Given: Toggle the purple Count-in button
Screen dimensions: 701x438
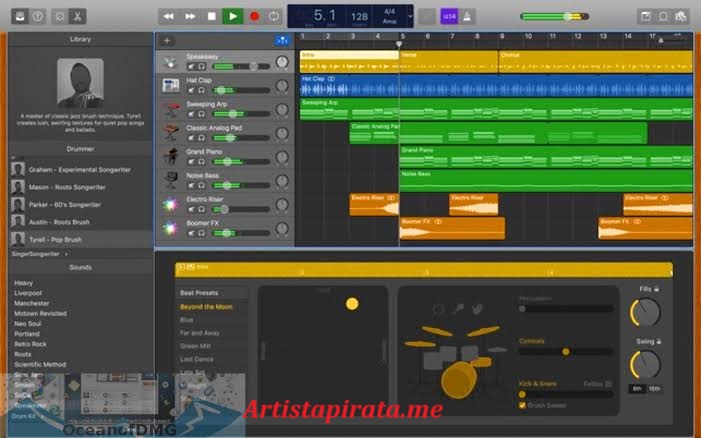Looking at the screenshot, I should tap(449, 17).
